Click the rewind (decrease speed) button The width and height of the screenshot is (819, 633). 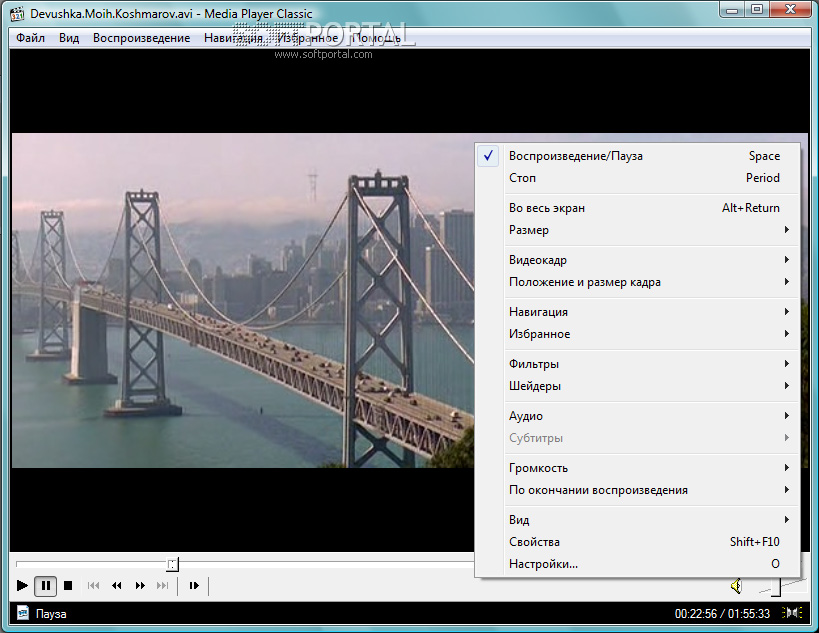pyautogui.click(x=117, y=586)
